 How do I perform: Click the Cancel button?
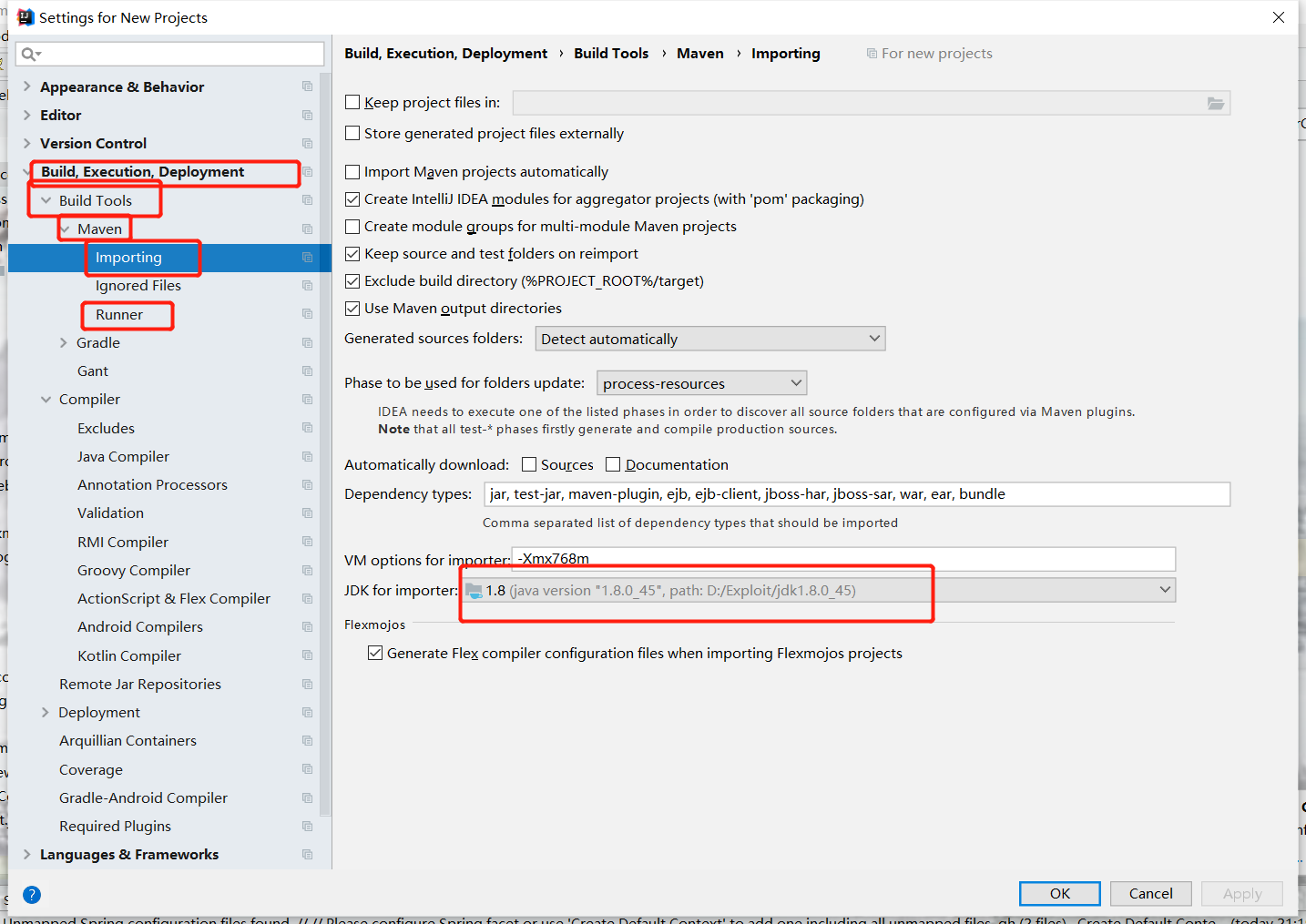pyautogui.click(x=1151, y=893)
